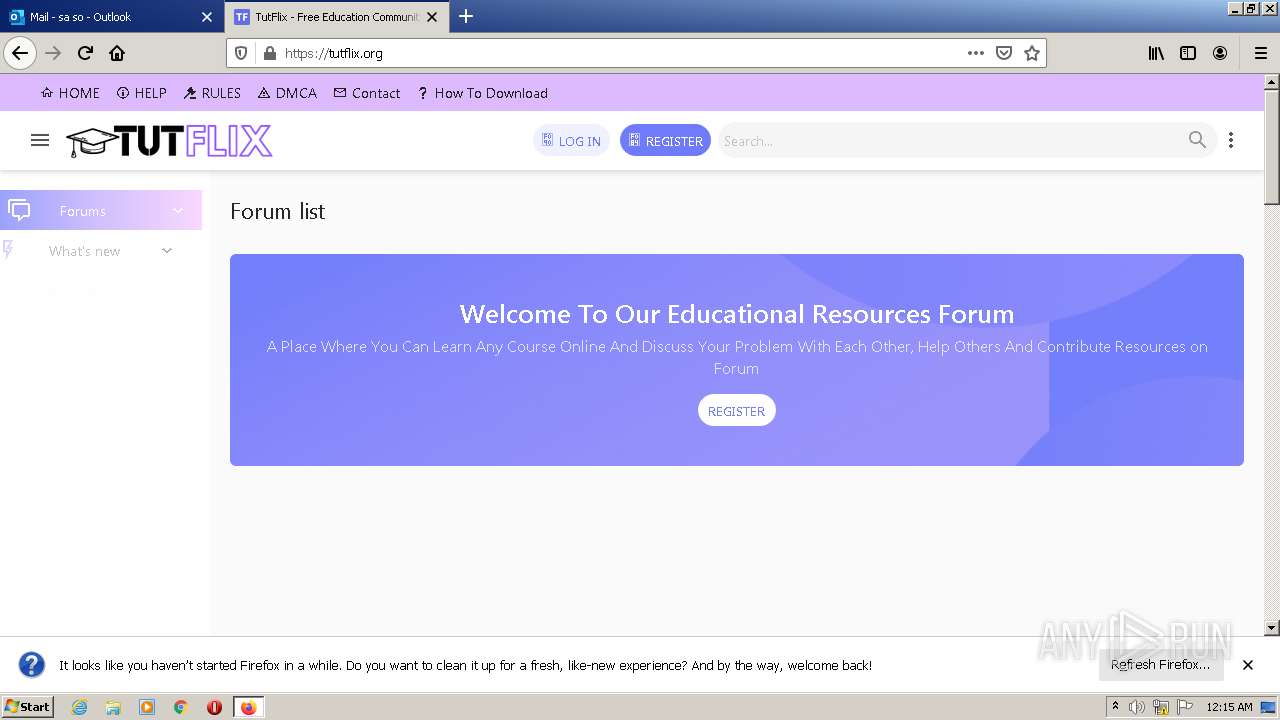Click the REGISTER button in the welcome banner

(736, 411)
